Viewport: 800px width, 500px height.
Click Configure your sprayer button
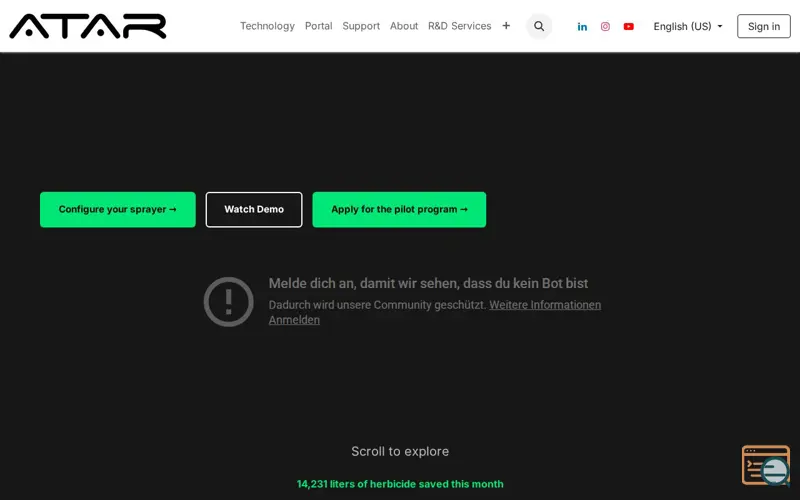point(117,209)
